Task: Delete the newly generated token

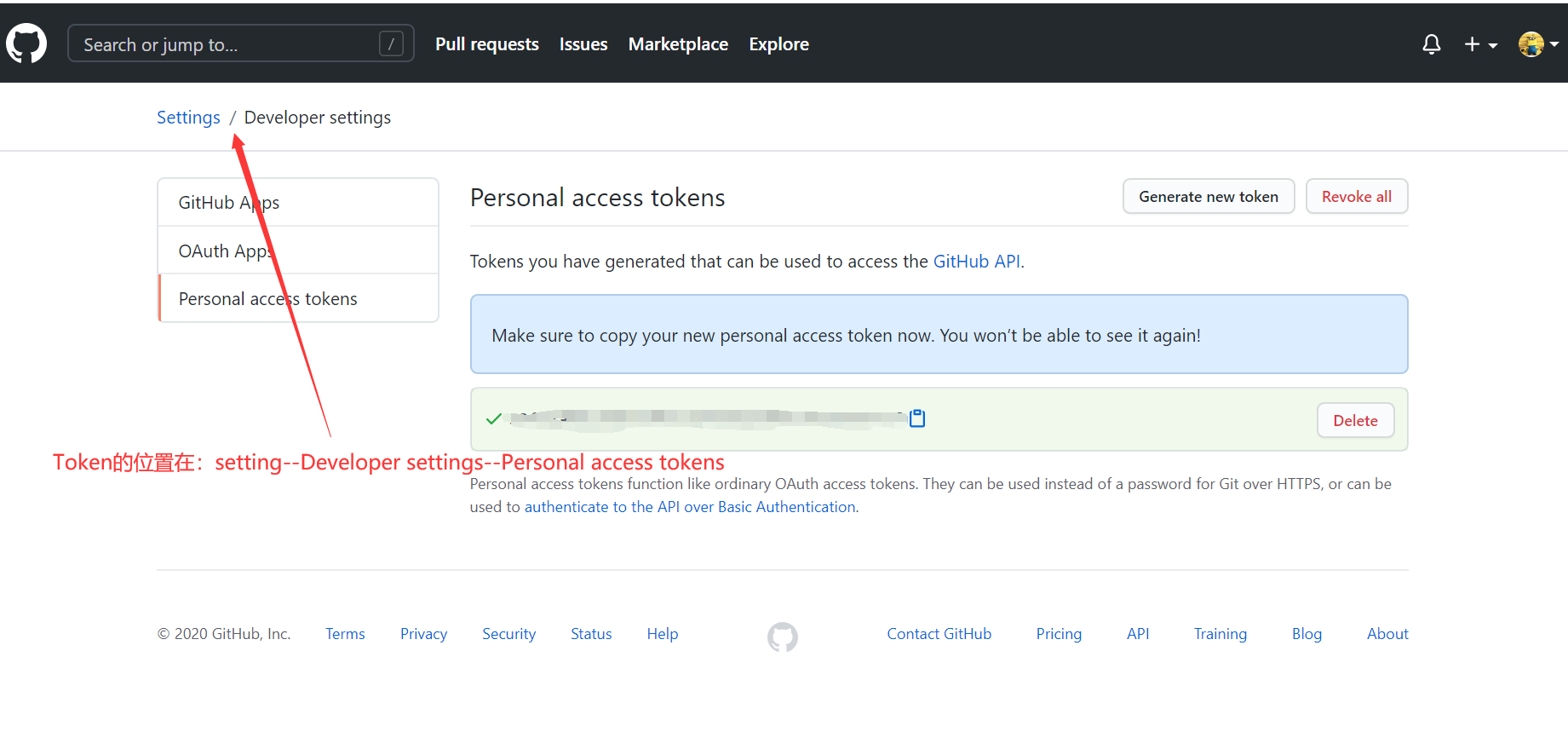Action: point(1354,421)
